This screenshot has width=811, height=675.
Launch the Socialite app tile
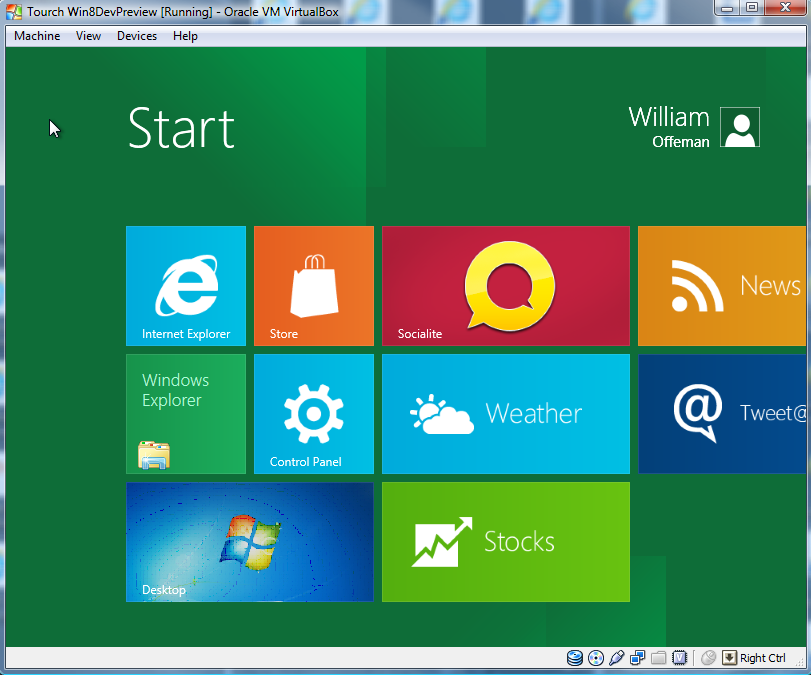coord(505,286)
